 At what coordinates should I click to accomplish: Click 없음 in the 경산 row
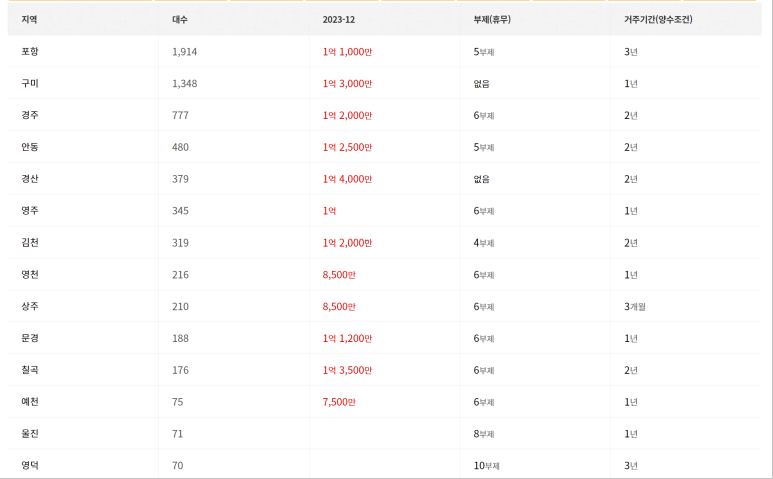point(482,179)
